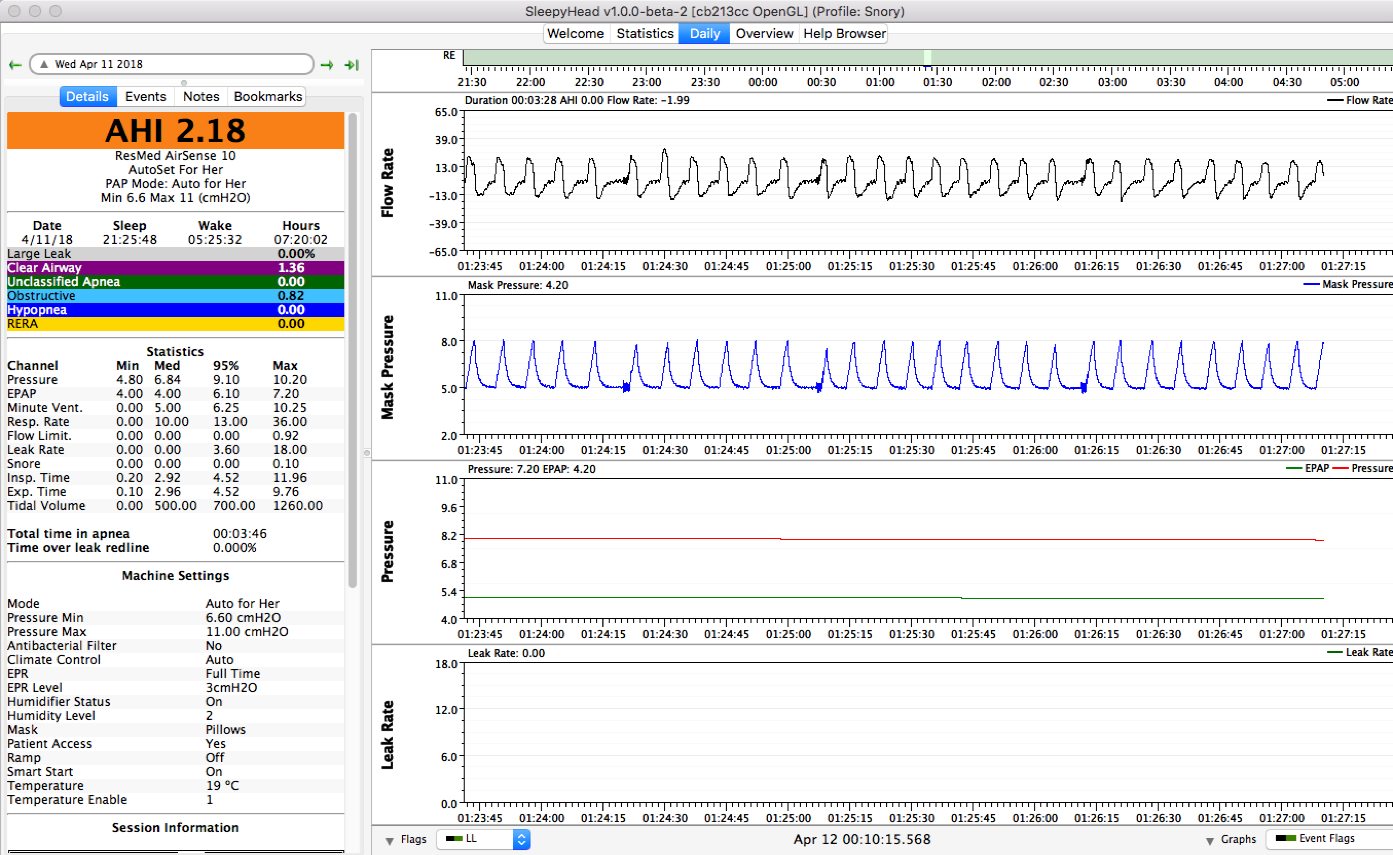Select the Obstructive light blue row
This screenshot has height=855, width=1393.
(x=175, y=296)
